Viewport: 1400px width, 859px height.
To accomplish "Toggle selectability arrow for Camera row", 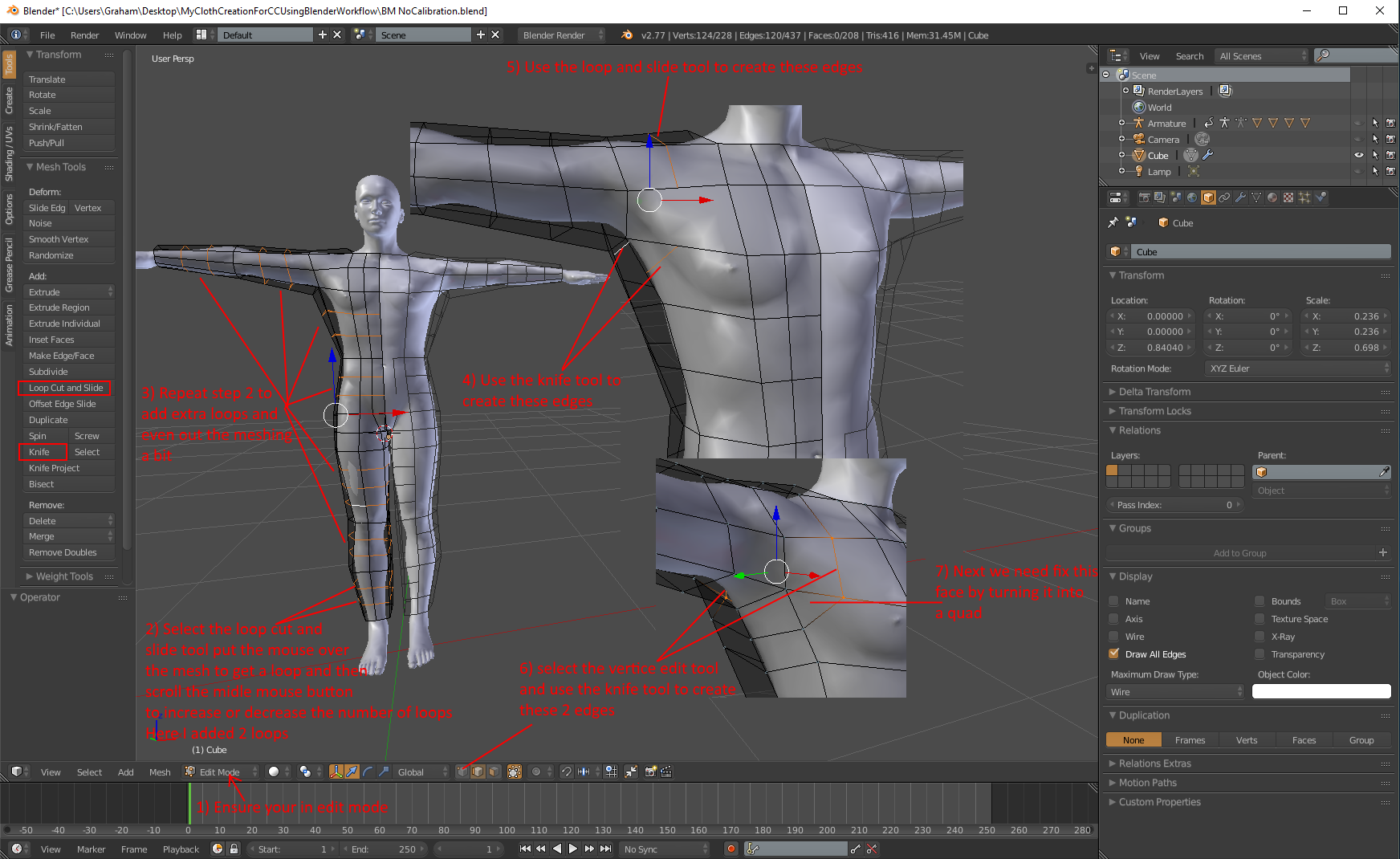I will (x=1375, y=139).
